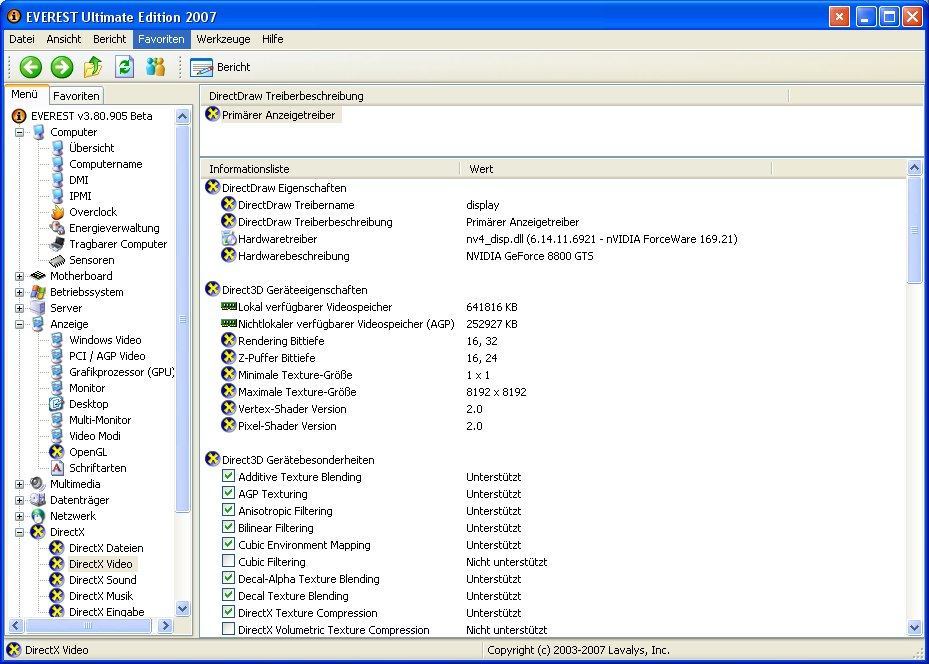Collapse the DirectX tree node
Screen dimensions: 929x664
click(20, 532)
